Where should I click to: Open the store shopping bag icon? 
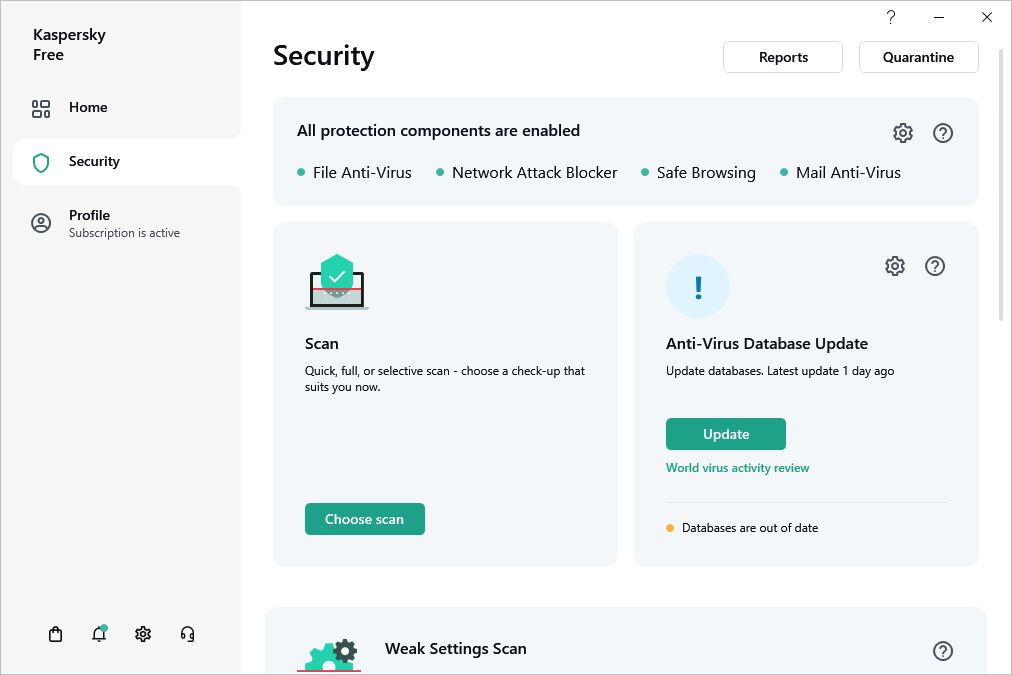(56, 634)
